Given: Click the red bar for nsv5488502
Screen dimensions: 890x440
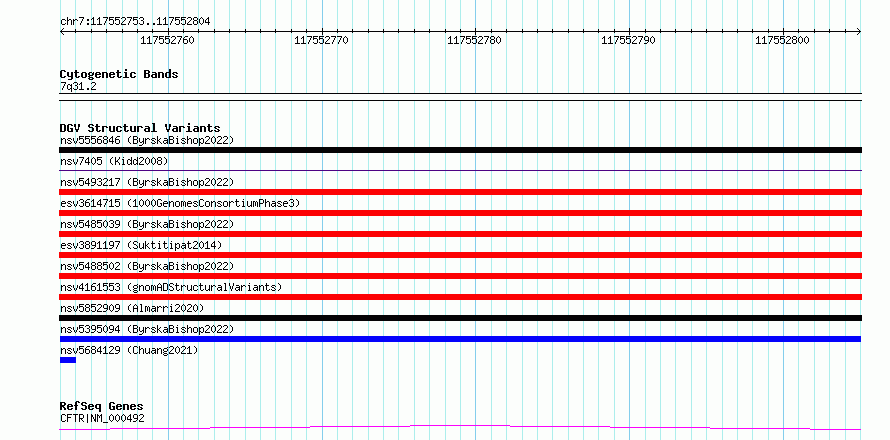Looking at the screenshot, I should point(460,276).
